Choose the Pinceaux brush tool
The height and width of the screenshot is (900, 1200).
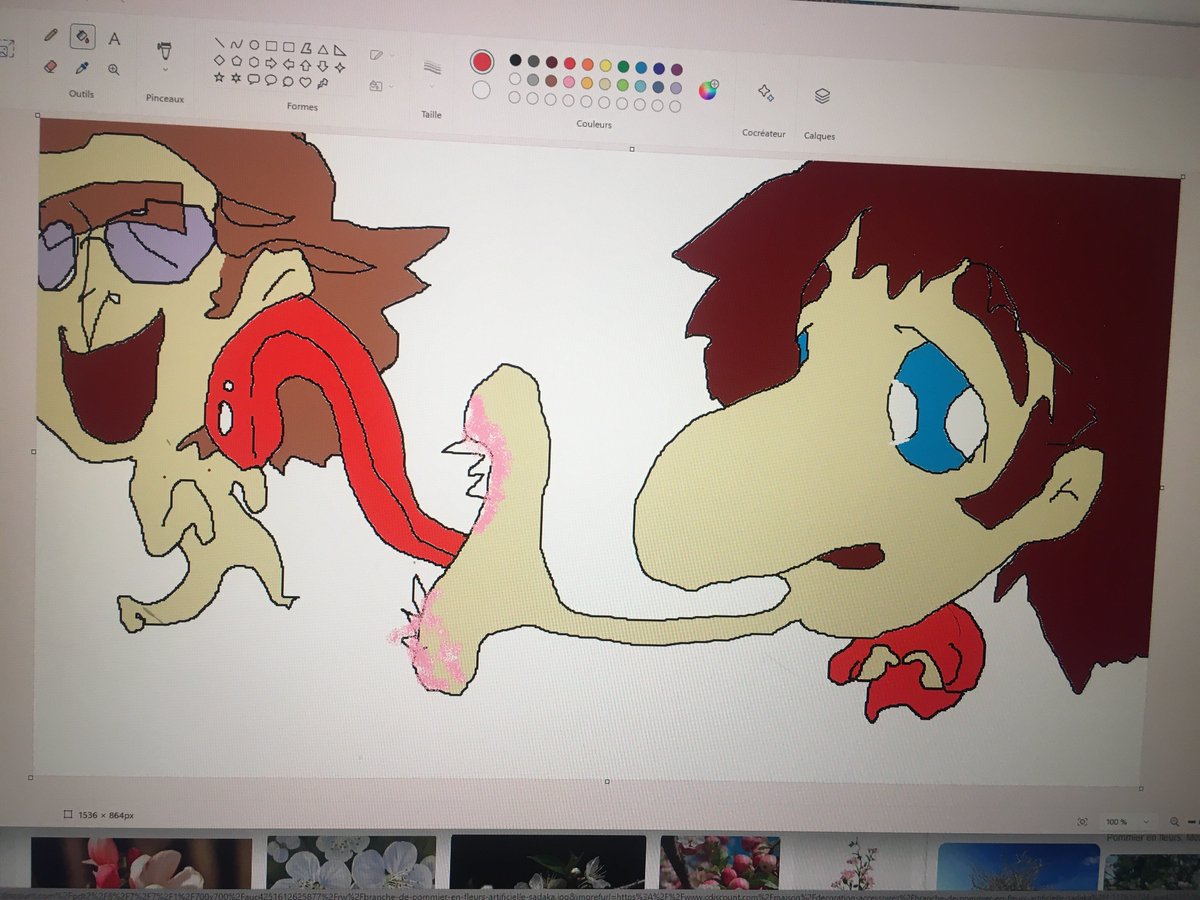point(165,49)
